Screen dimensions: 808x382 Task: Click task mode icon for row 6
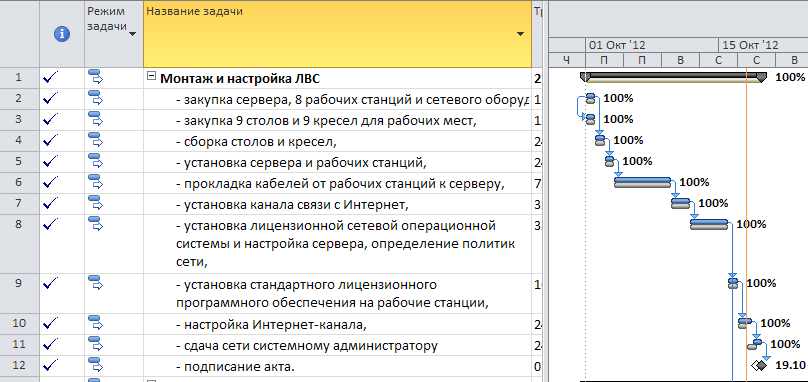point(96,181)
